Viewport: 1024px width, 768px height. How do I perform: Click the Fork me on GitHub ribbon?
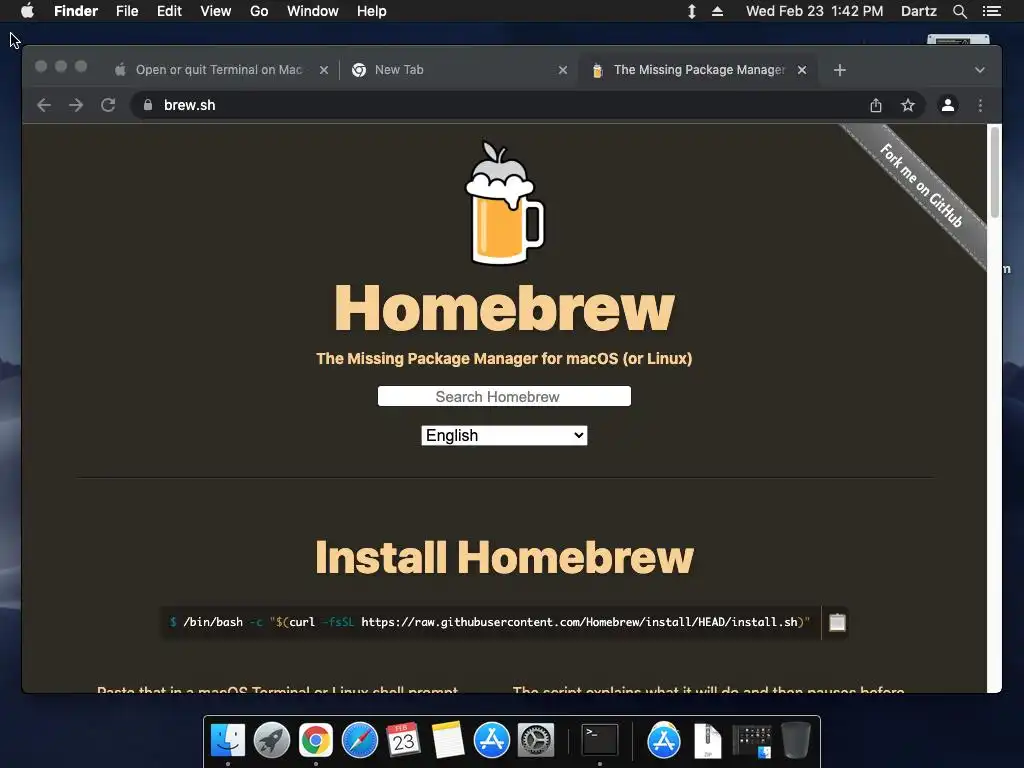coord(921,186)
